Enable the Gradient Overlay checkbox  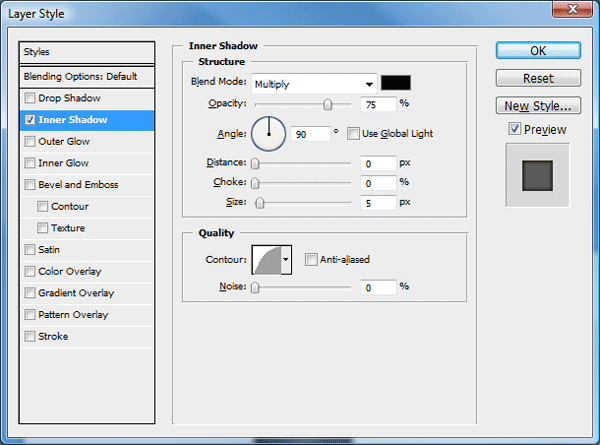click(30, 293)
